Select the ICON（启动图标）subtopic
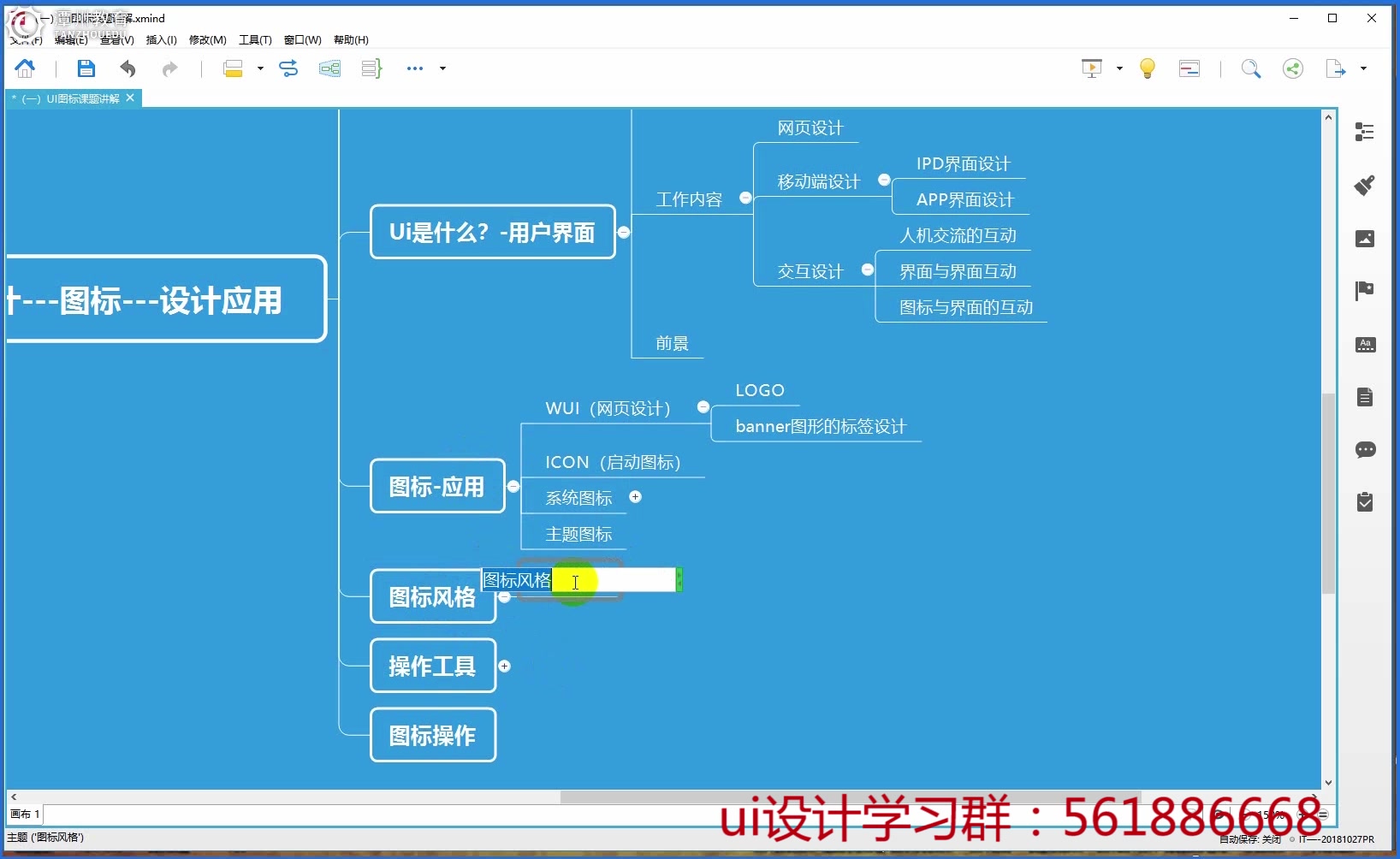 [613, 462]
